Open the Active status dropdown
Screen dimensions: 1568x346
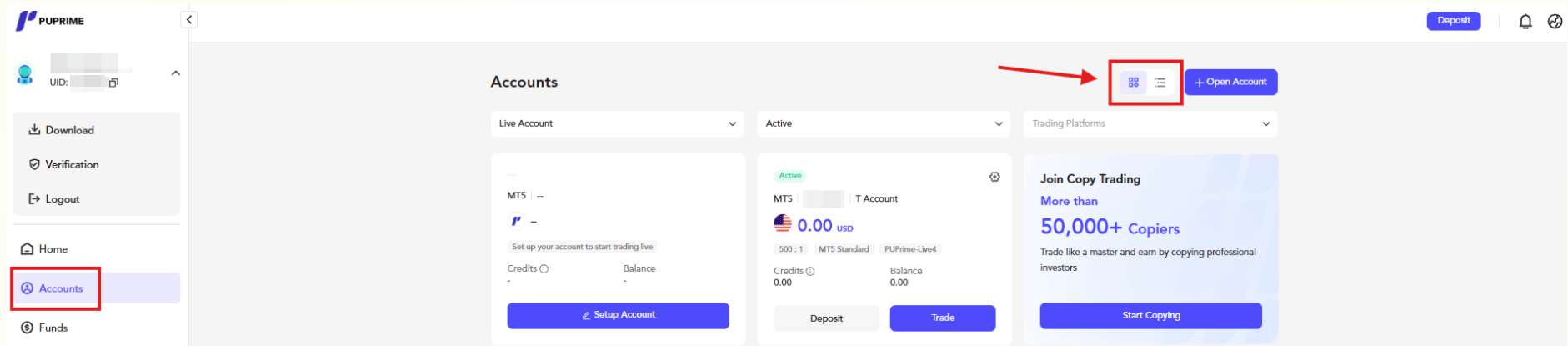[x=884, y=123]
